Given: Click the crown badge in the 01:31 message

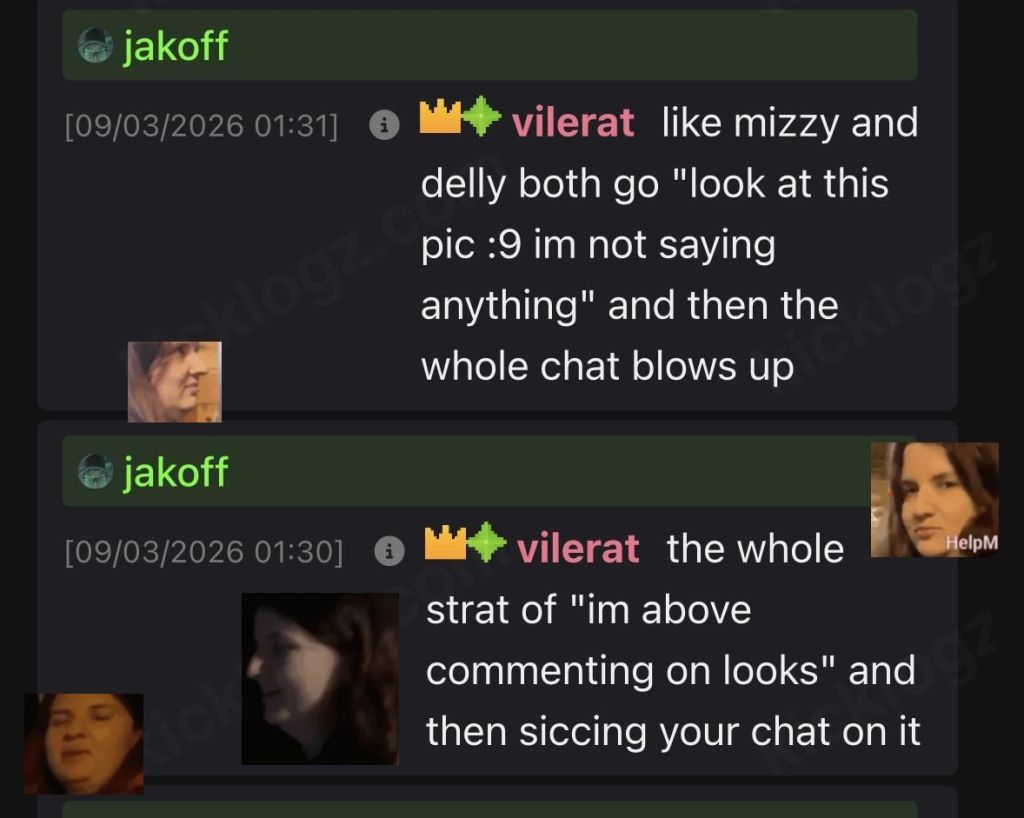Looking at the screenshot, I should tap(440, 117).
